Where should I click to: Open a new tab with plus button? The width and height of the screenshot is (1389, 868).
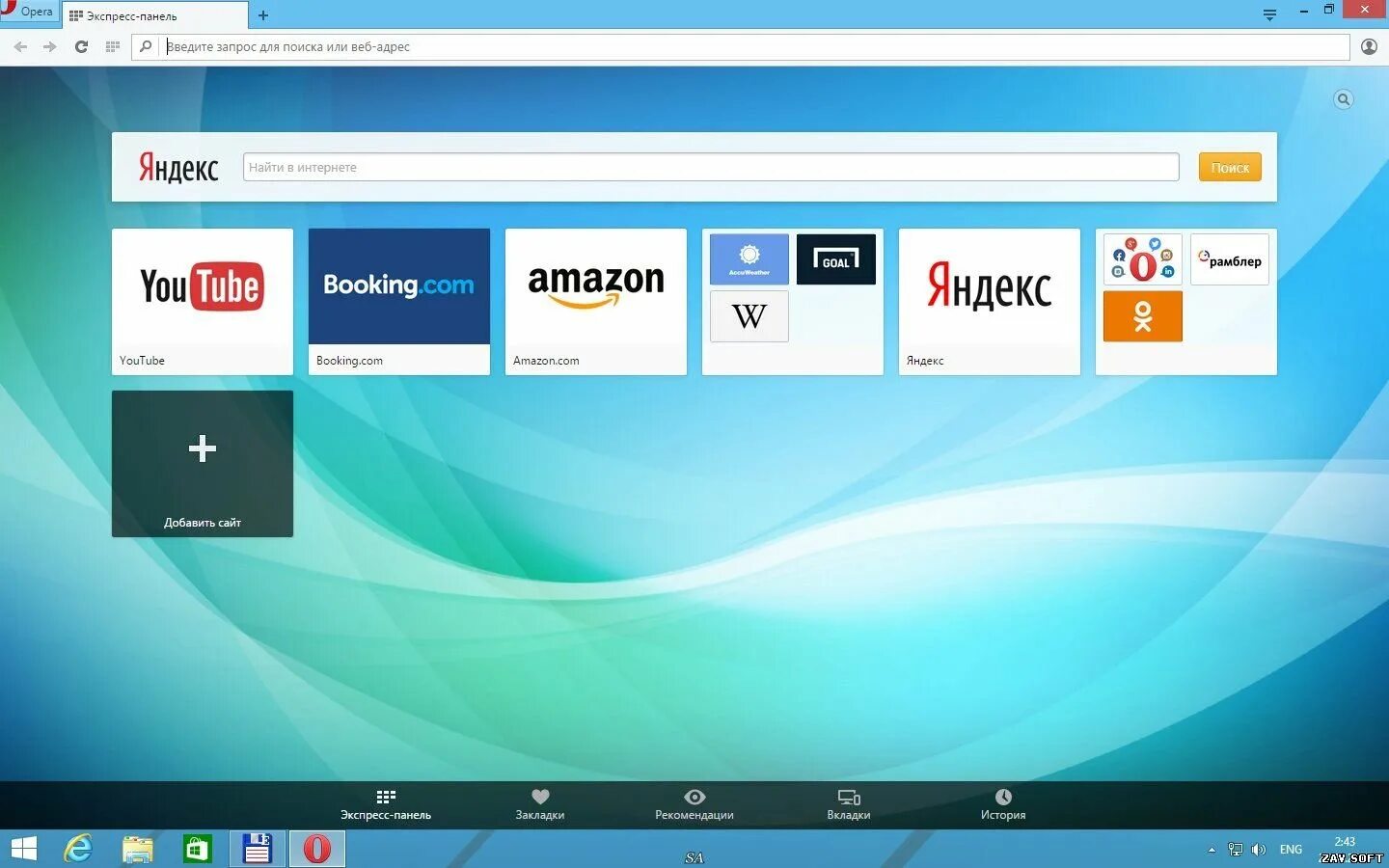tap(263, 15)
